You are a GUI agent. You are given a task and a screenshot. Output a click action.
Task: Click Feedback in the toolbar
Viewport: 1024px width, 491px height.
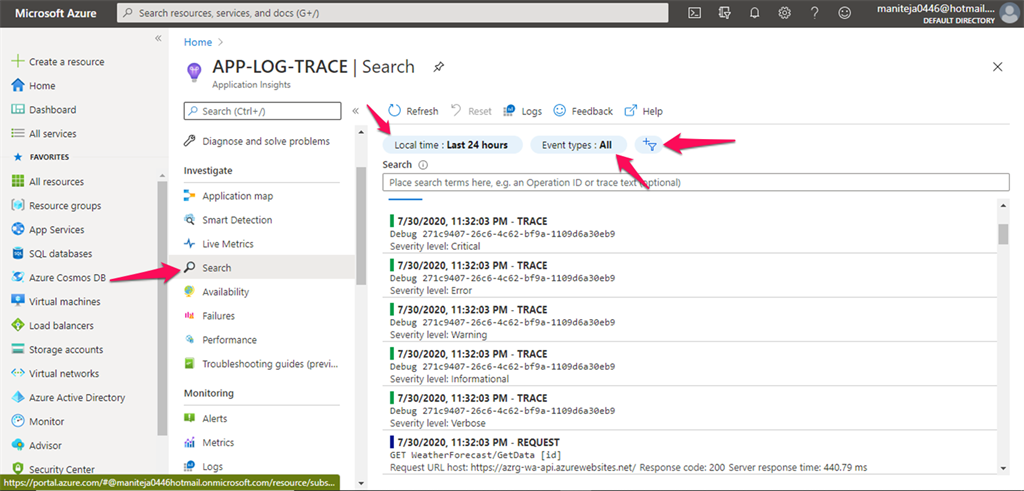[583, 111]
